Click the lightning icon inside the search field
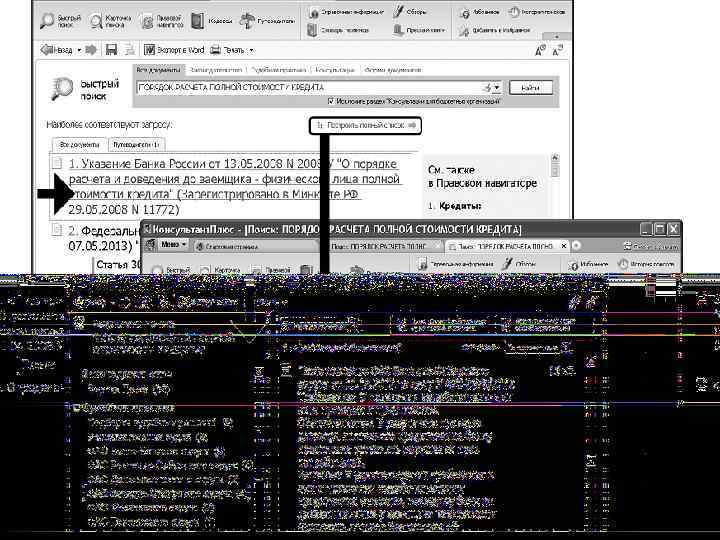Screen dimensions: 720x540 (x=487, y=87)
